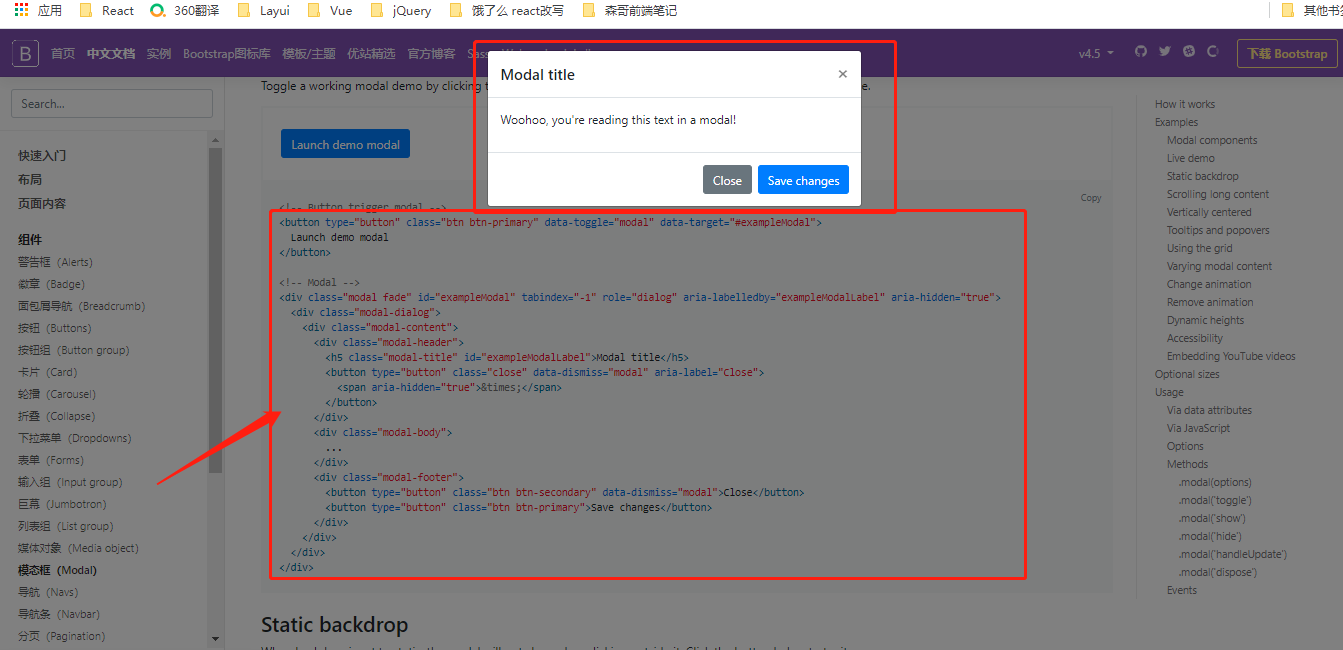This screenshot has width=1343, height=650.
Task: Jump to How it works section
Action: click(1185, 104)
